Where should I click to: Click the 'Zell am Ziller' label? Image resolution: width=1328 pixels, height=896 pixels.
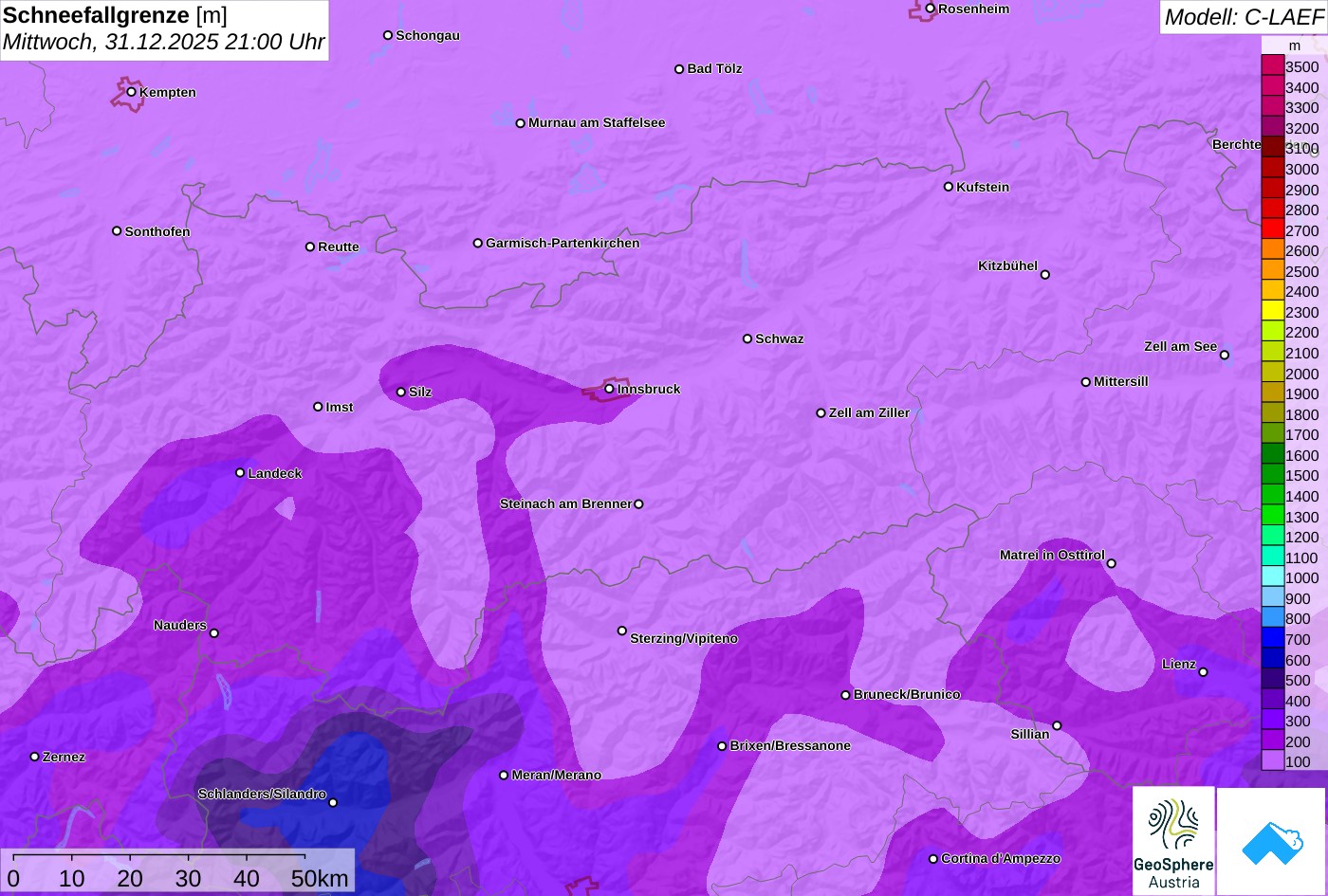point(869,412)
